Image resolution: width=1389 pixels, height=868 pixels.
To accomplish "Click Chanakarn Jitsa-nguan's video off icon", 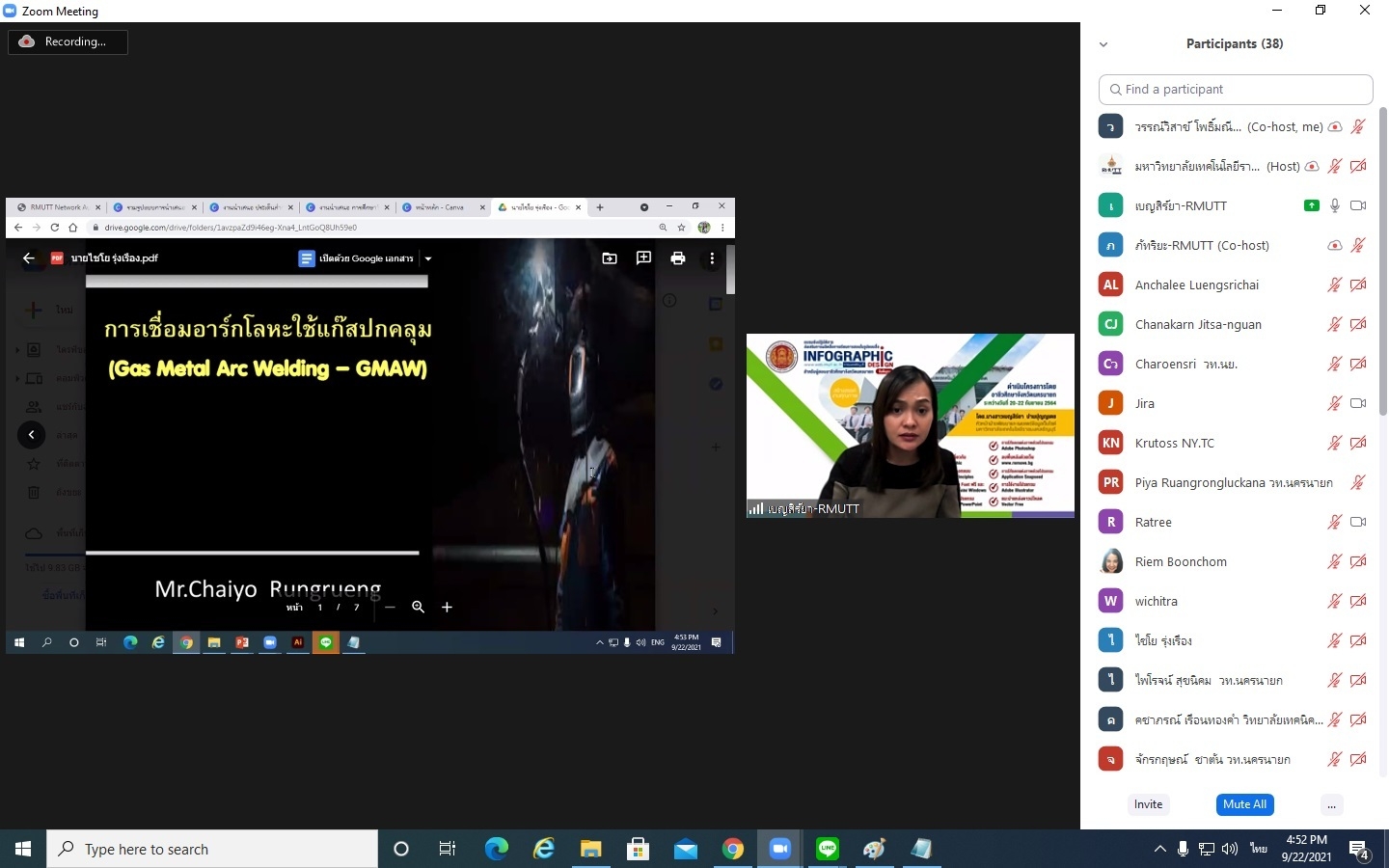I will click(1358, 324).
